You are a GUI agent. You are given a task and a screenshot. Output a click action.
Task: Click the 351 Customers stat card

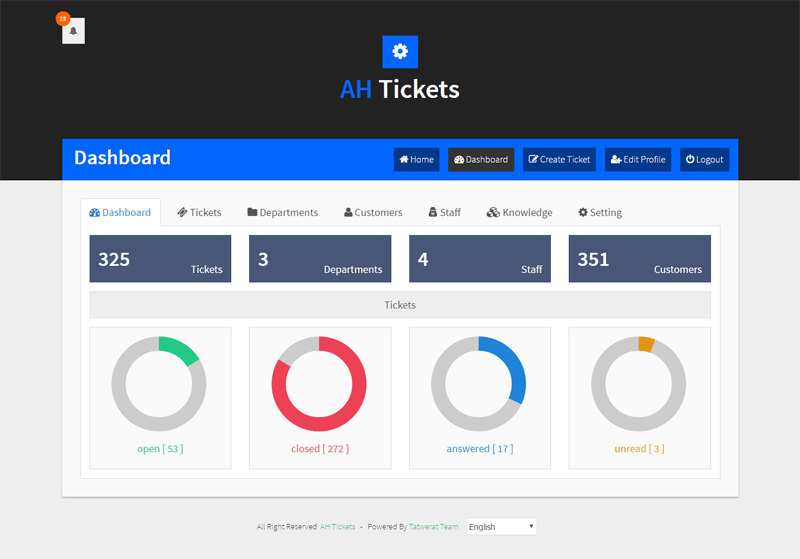tap(640, 259)
